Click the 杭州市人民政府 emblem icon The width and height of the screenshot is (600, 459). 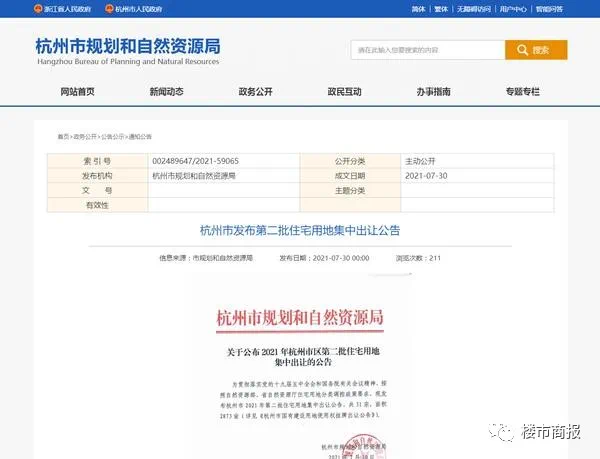(109, 8)
